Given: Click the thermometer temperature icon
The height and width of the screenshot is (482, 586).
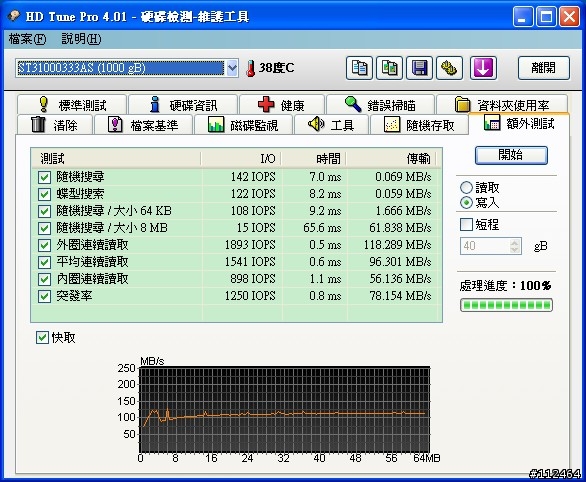Looking at the screenshot, I should [251, 68].
